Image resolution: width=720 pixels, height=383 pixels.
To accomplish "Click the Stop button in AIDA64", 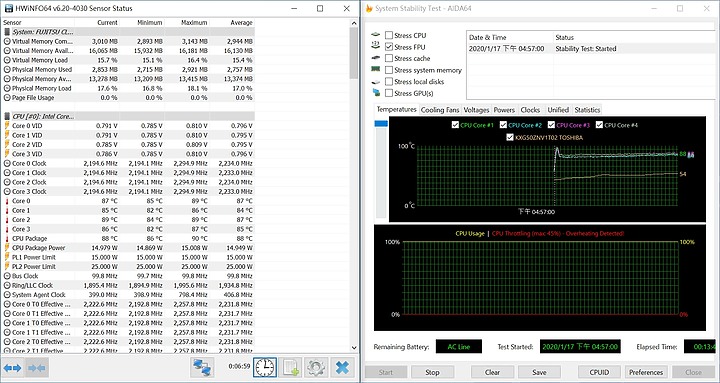I will (x=432, y=372).
